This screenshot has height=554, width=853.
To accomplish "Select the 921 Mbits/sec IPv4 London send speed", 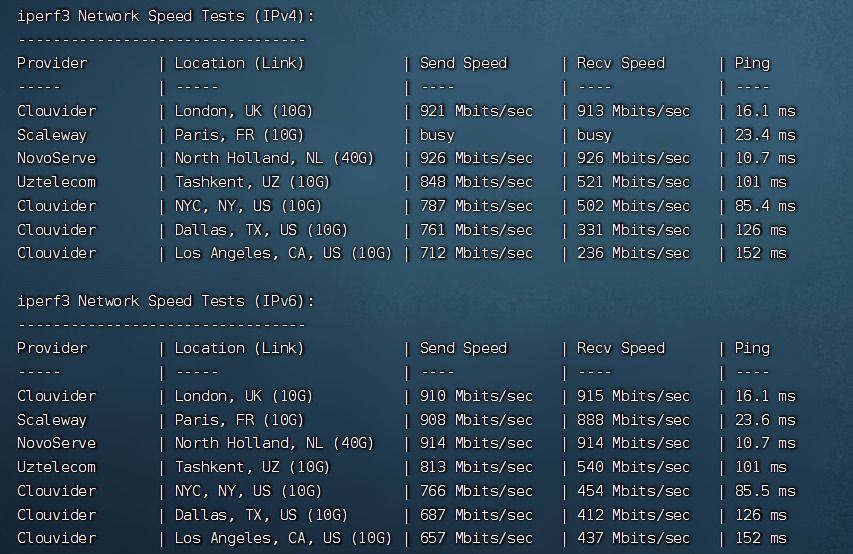I will pos(476,111).
